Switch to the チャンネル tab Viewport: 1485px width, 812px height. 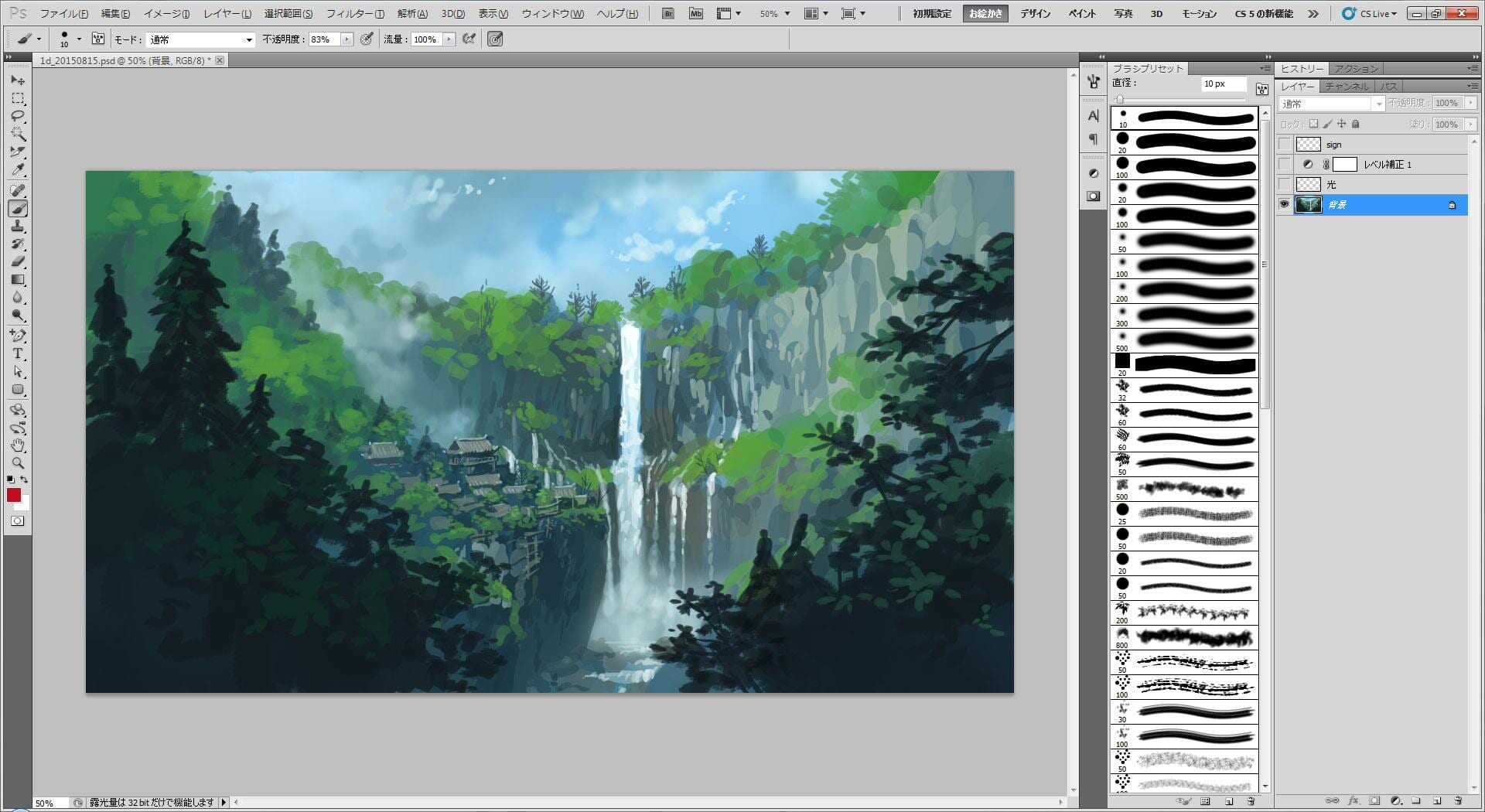tap(1347, 87)
